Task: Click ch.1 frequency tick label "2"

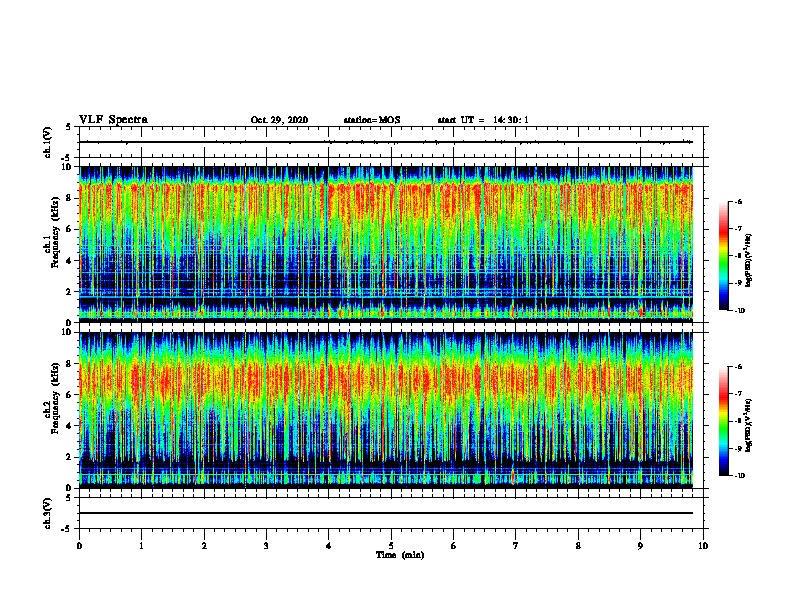Action: coord(70,291)
